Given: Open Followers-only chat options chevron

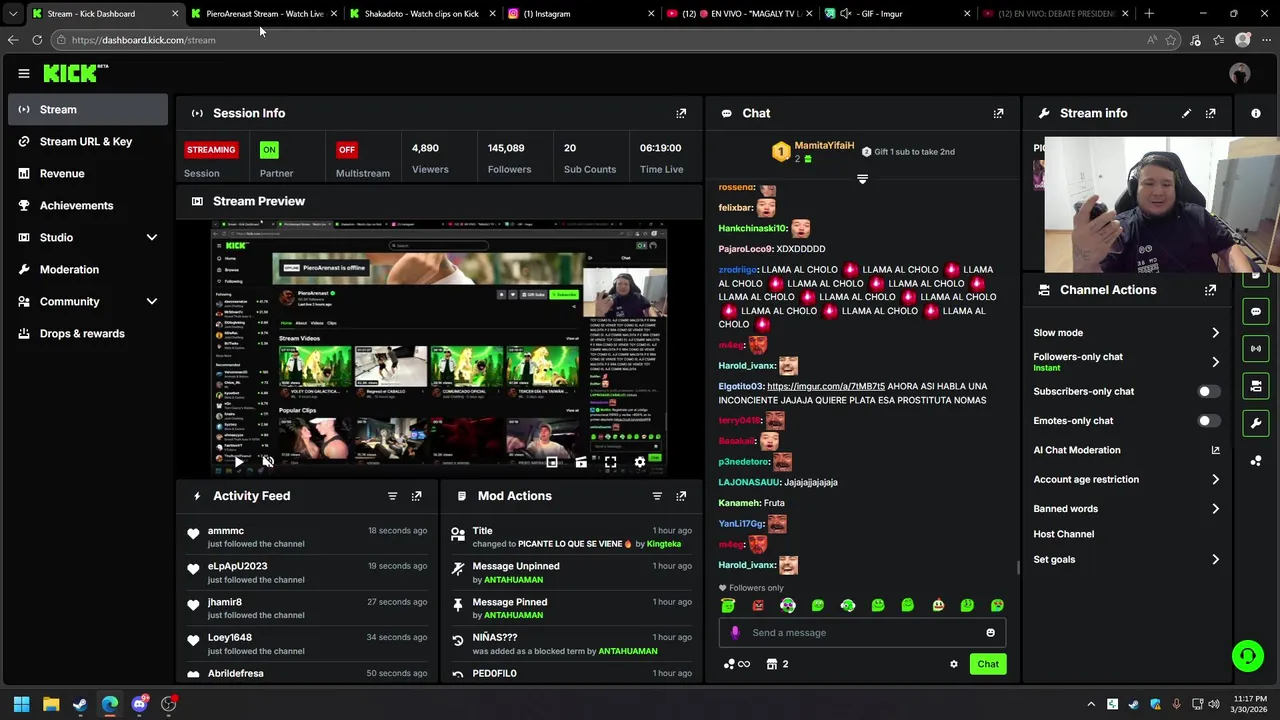Looking at the screenshot, I should point(1215,362).
